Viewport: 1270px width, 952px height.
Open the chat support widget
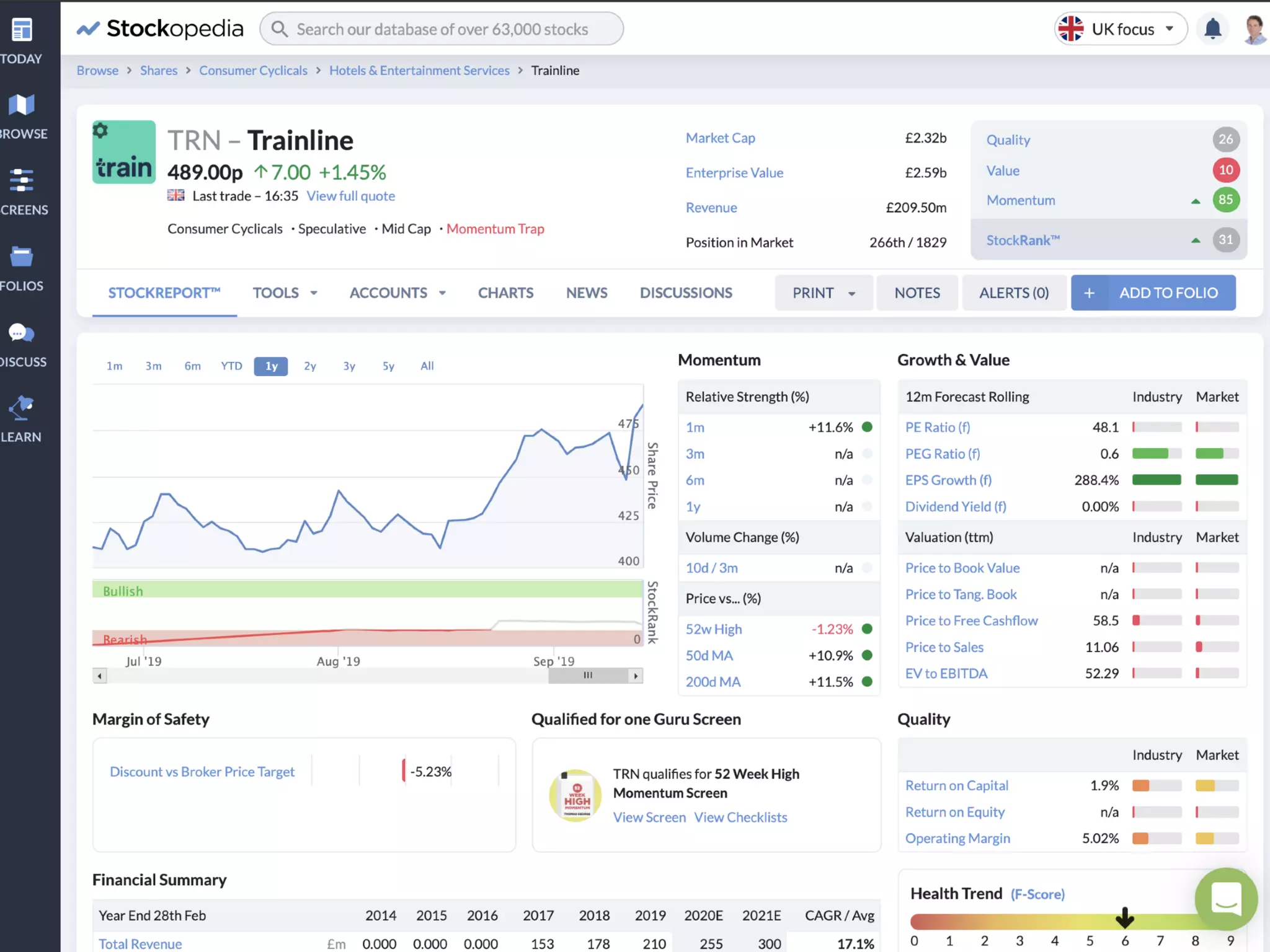[x=1225, y=899]
